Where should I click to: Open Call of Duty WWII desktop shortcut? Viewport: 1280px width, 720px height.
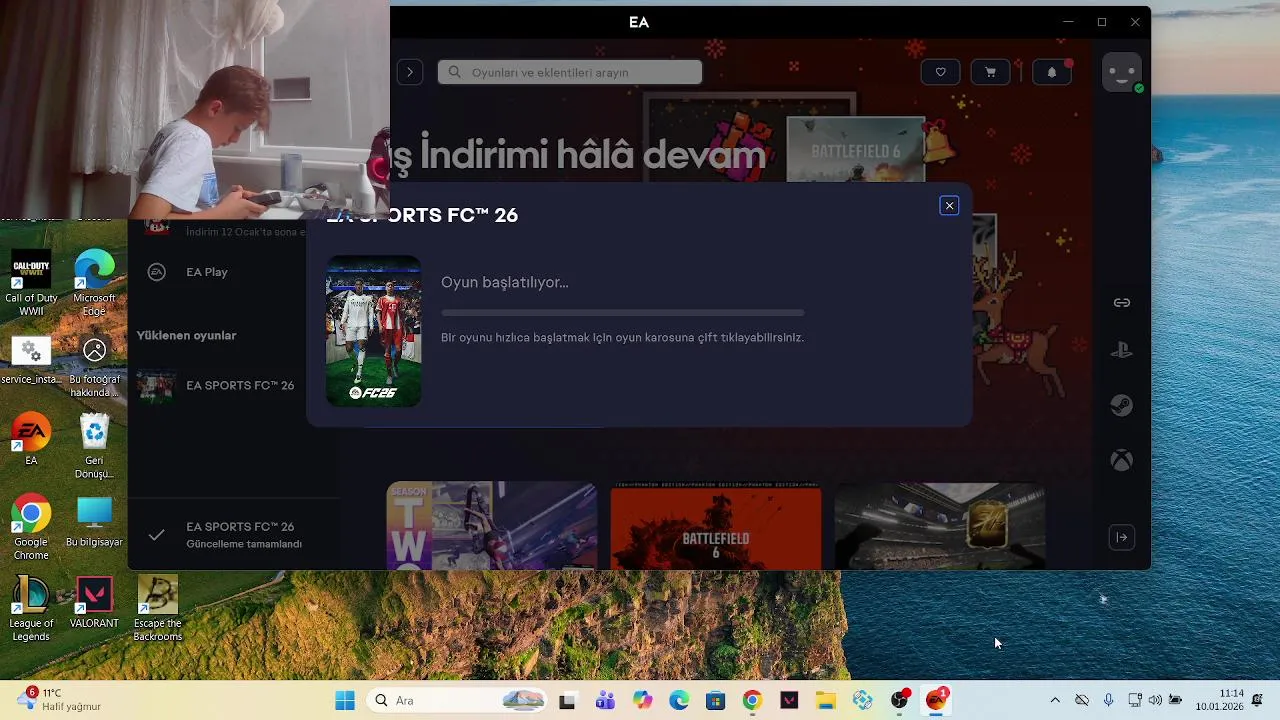(x=31, y=283)
